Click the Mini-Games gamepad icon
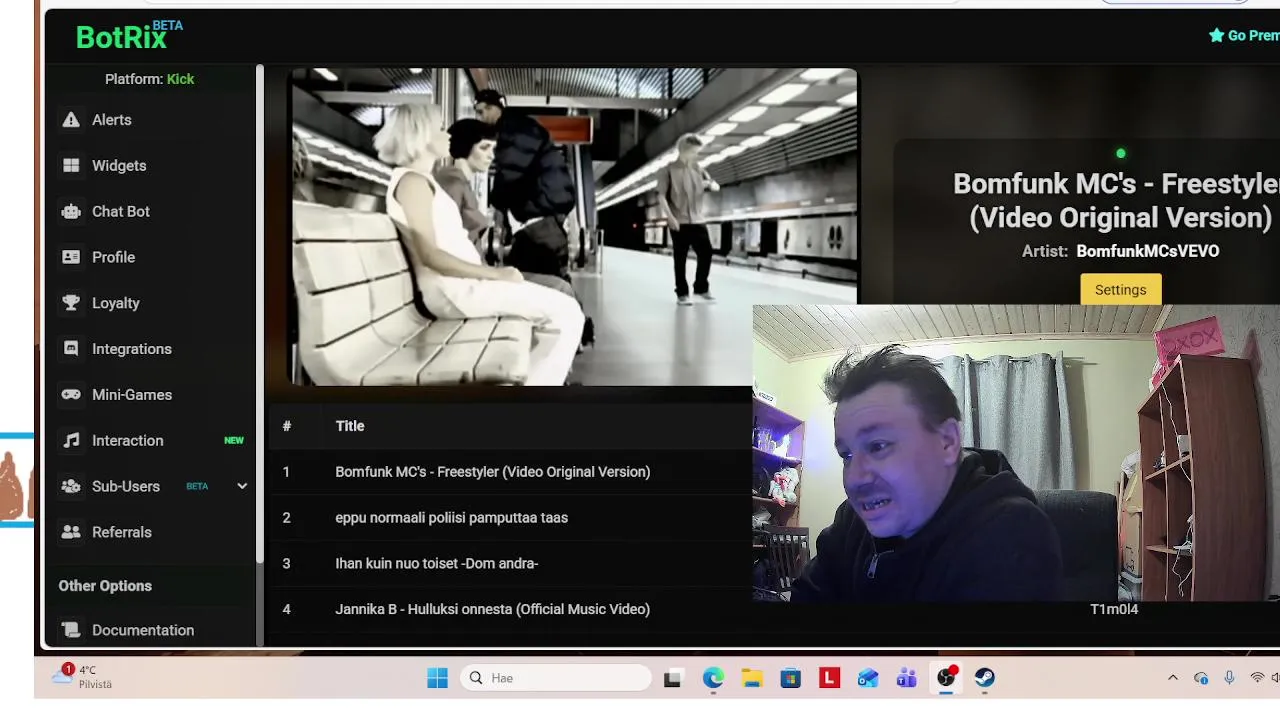Viewport: 1280px width, 720px height. click(x=71, y=395)
